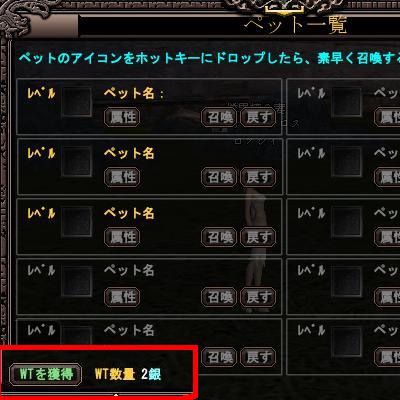Click 召喚 in the second pet row
The width and height of the screenshot is (400, 400).
219,177
